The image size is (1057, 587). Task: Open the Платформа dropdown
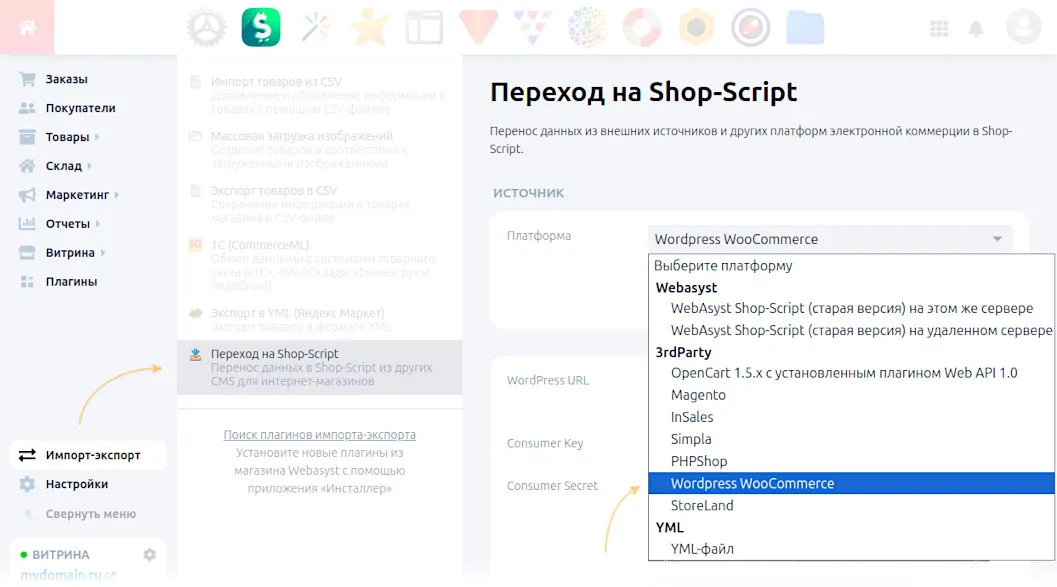click(828, 239)
